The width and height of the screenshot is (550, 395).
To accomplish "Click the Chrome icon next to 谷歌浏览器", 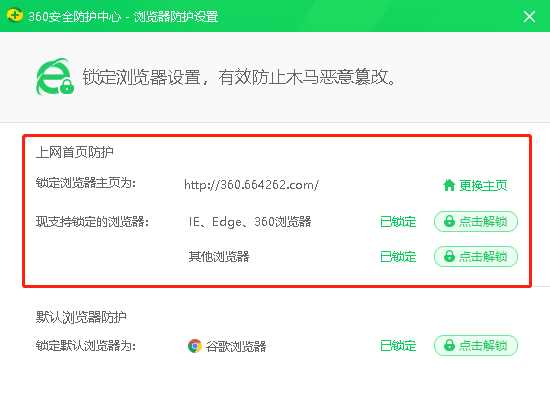I will point(195,346).
